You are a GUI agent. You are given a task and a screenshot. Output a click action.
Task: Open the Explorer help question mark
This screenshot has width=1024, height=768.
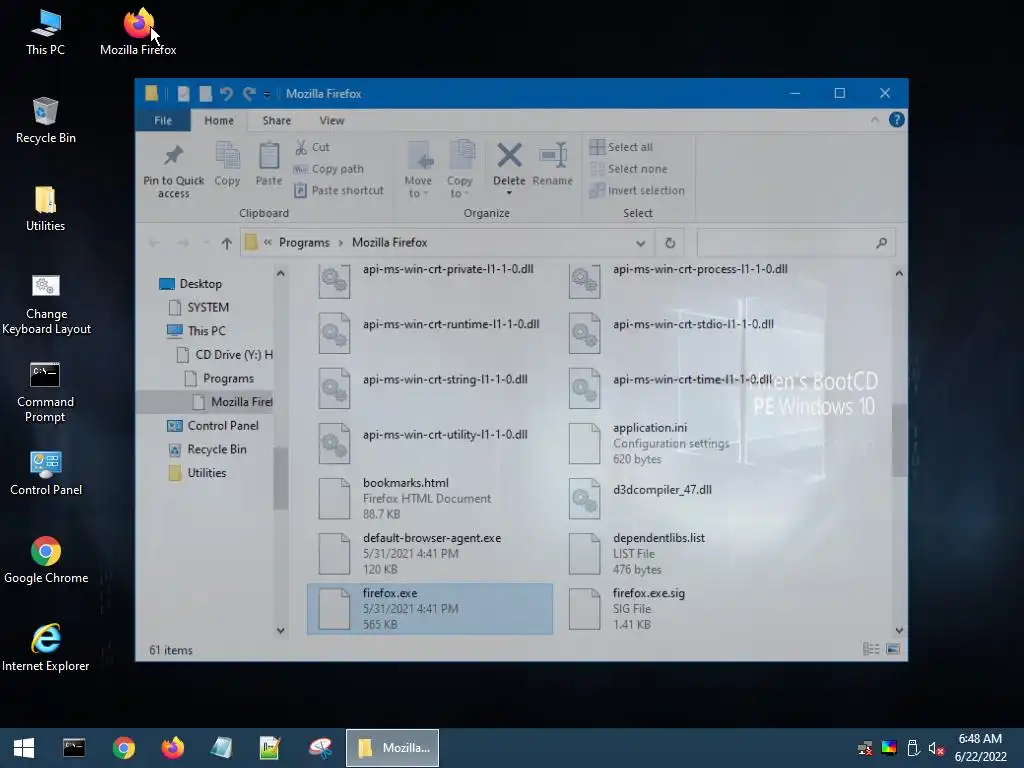897,120
